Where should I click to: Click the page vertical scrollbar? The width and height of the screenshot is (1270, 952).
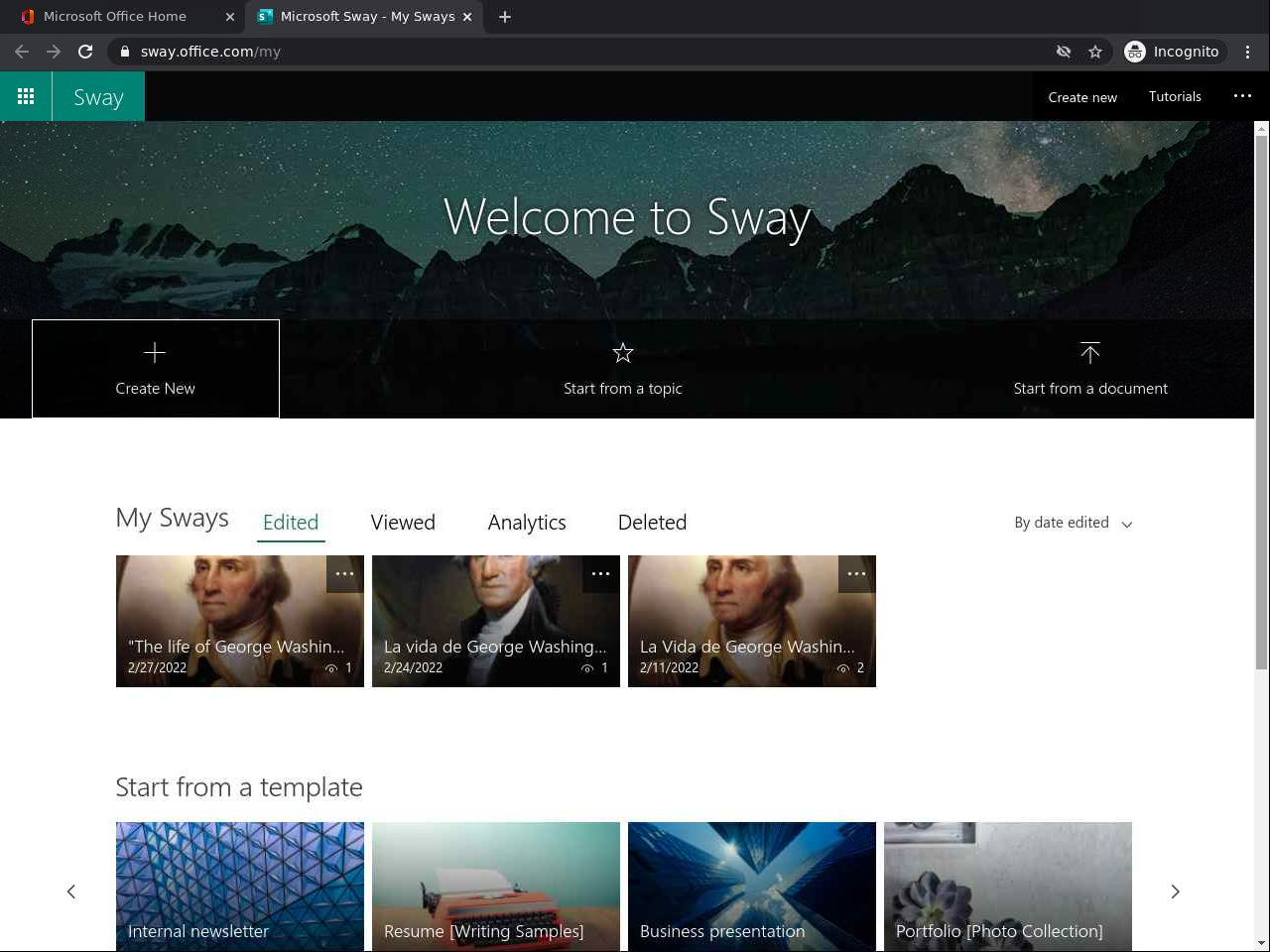[x=1262, y=404]
